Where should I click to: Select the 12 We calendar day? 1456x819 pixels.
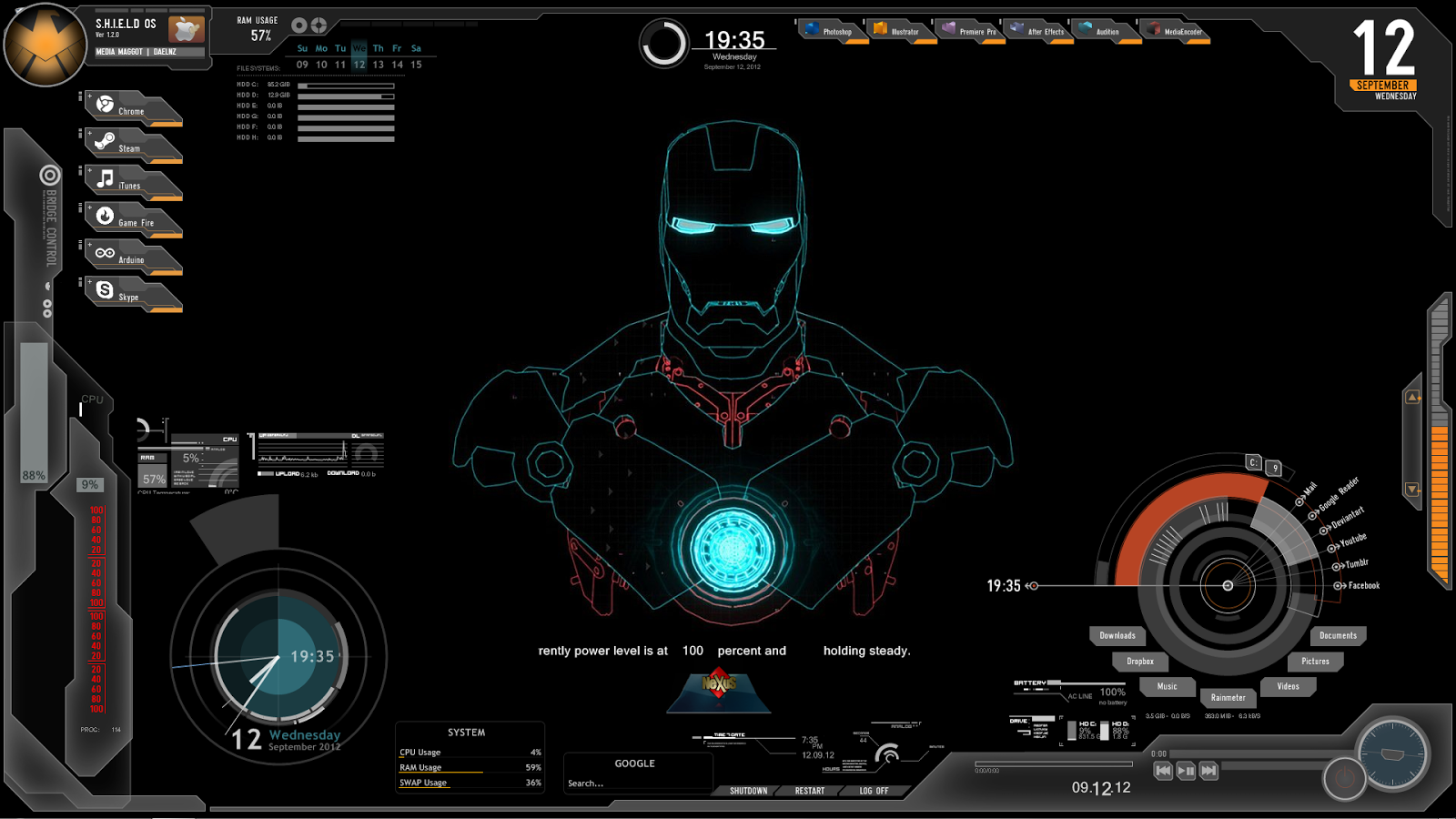pyautogui.click(x=359, y=56)
